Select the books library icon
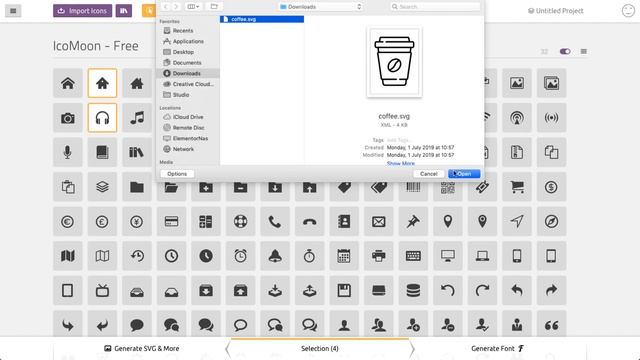 click(137, 152)
